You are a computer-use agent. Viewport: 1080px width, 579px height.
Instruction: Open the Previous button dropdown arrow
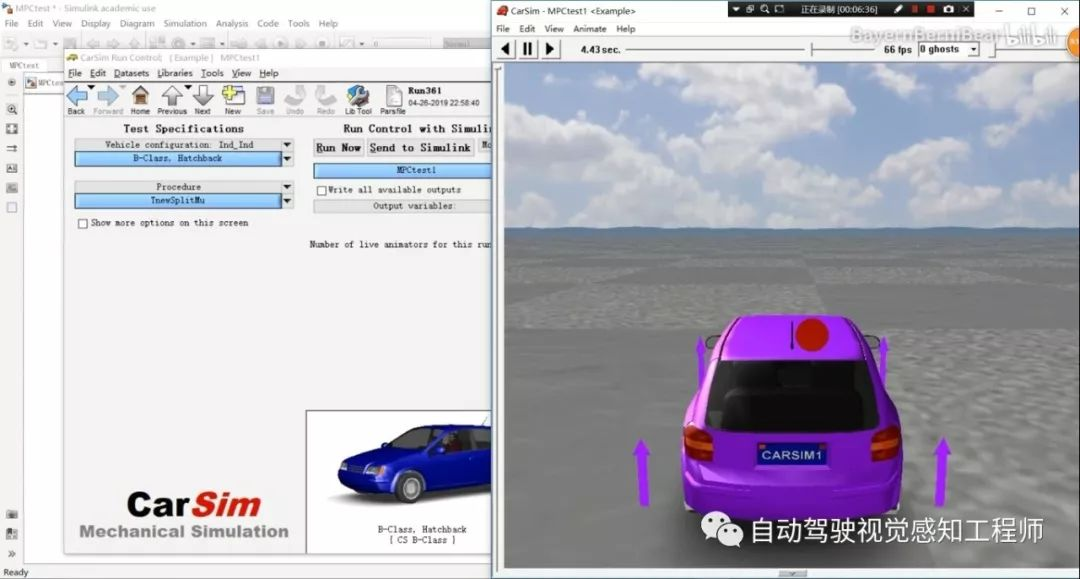coord(187,87)
